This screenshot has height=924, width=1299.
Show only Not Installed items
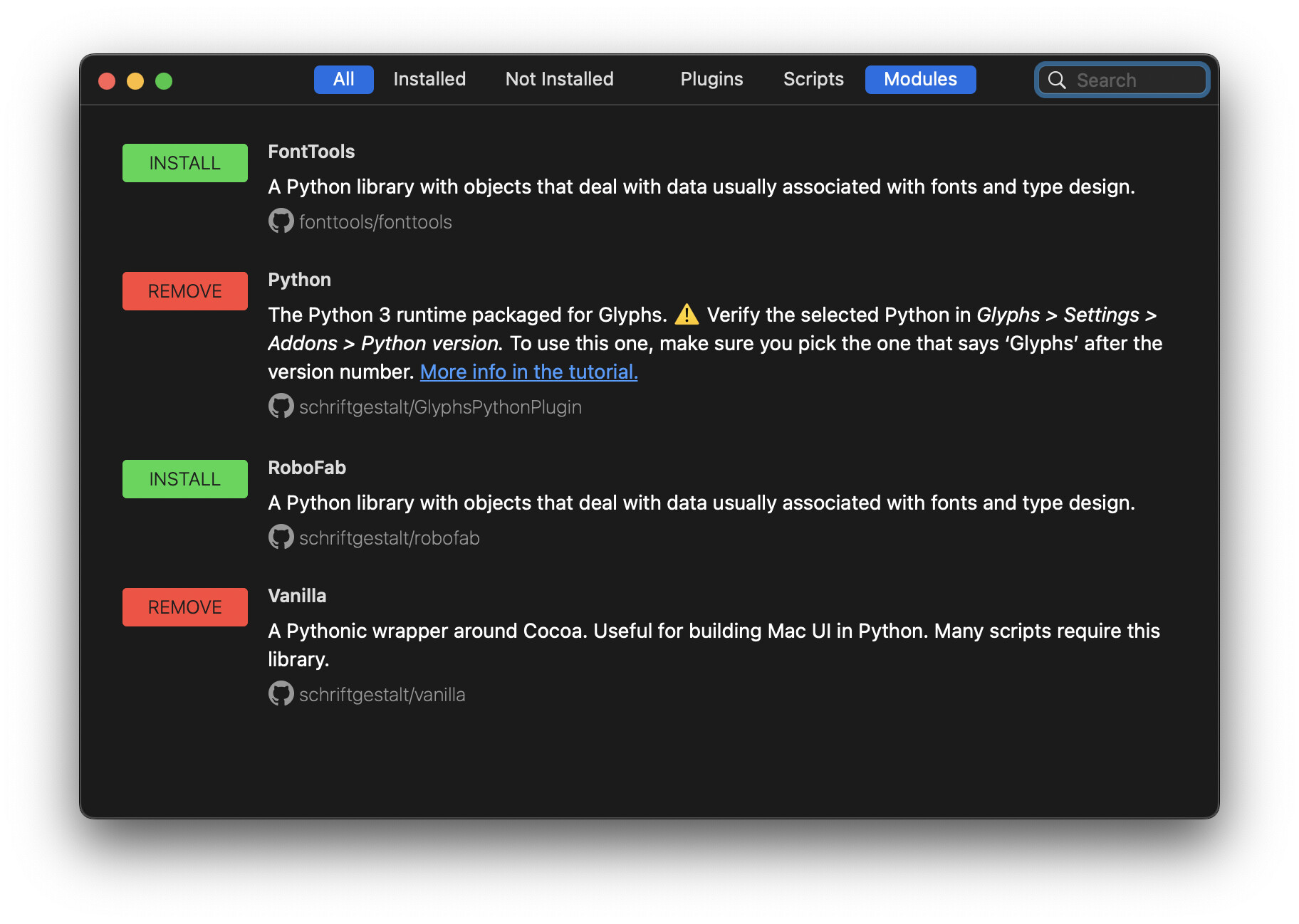(559, 79)
